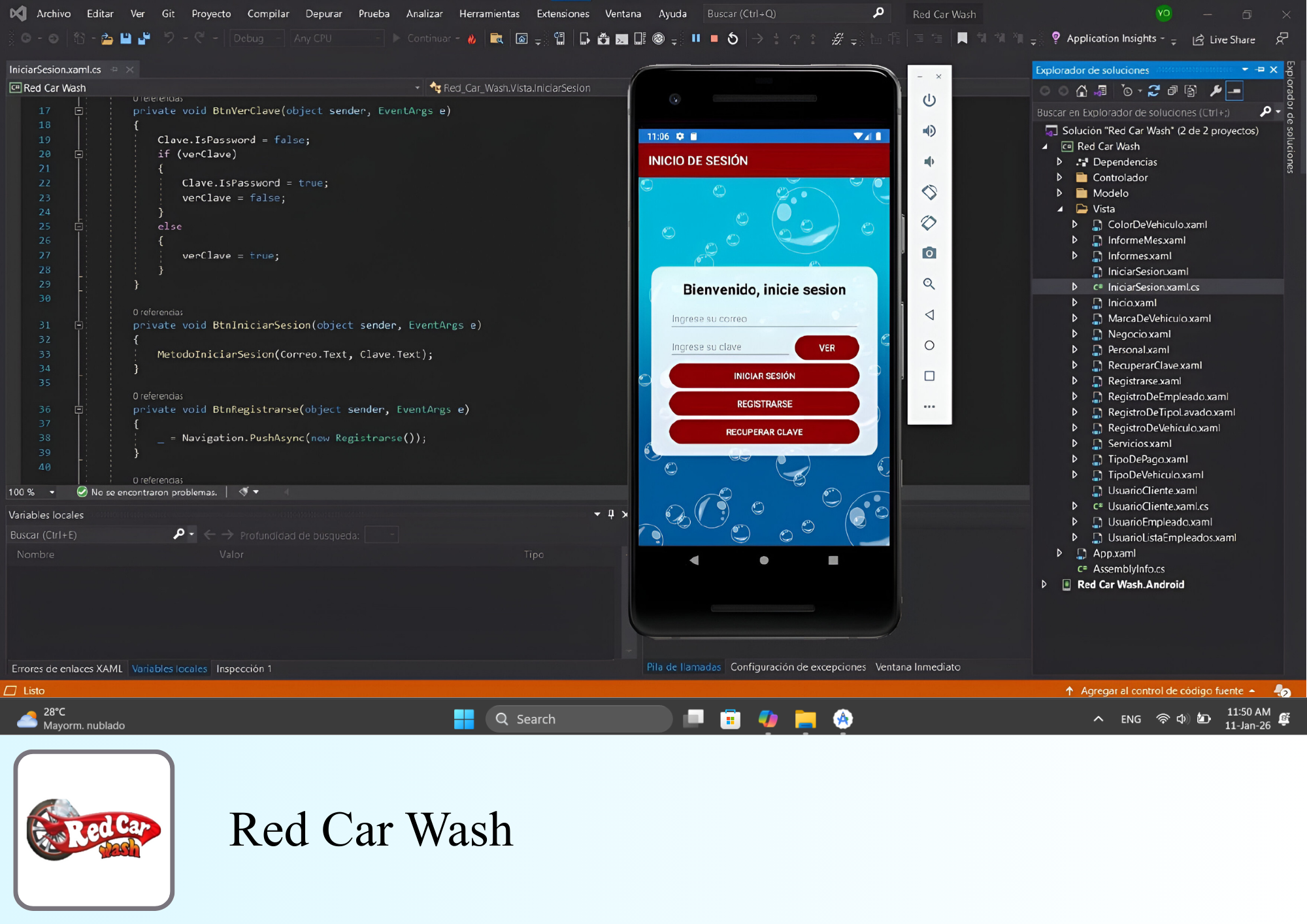
Task: Collapse BtnVerClave method fold toggle
Action: click(79, 111)
